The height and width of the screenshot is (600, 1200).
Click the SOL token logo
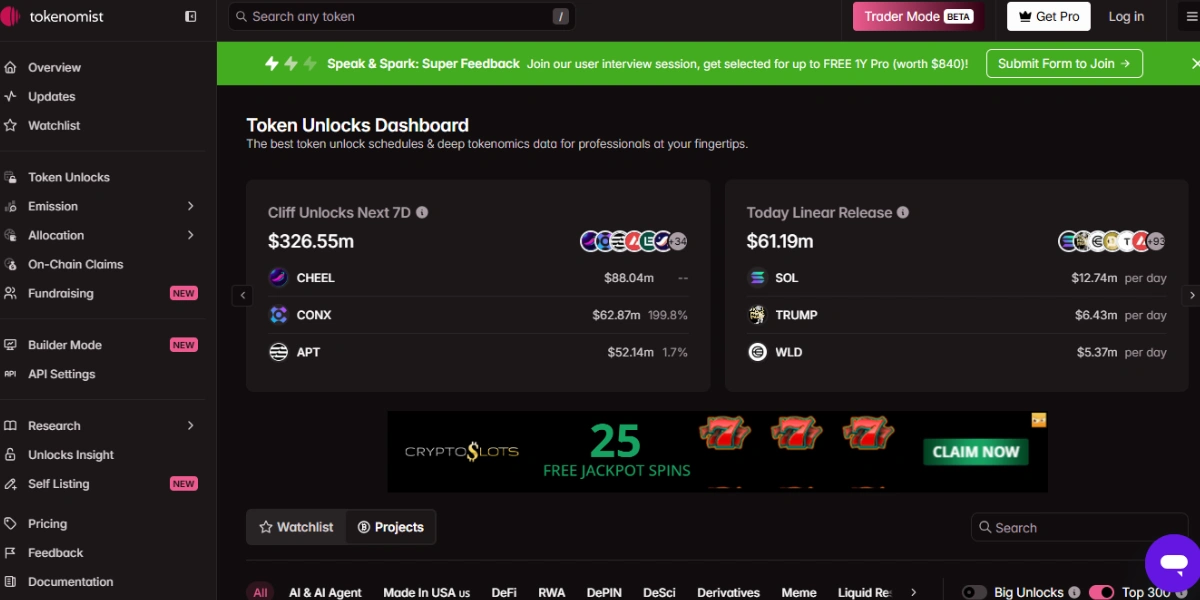pos(757,278)
